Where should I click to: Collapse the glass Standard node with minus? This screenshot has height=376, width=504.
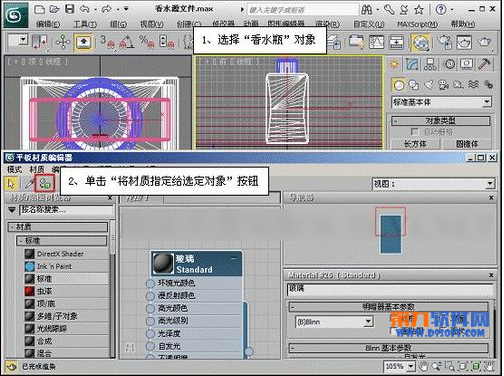click(x=234, y=258)
